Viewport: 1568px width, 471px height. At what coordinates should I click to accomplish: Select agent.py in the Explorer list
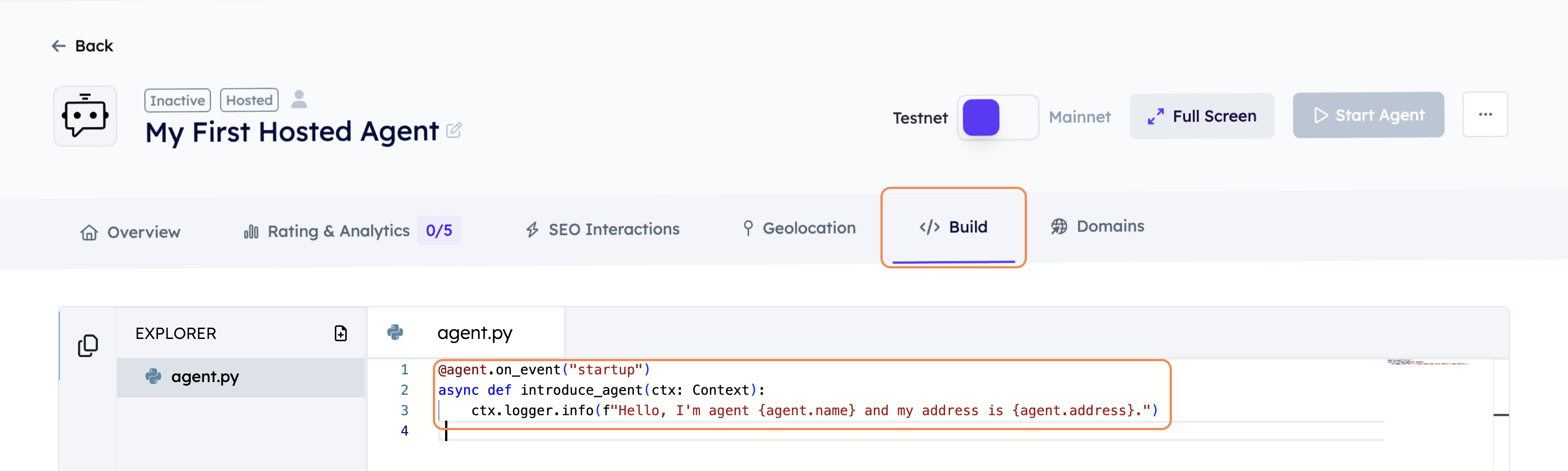tap(241, 377)
